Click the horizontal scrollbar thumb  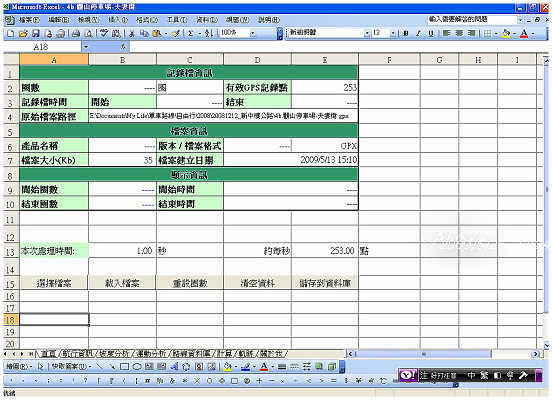coord(424,354)
